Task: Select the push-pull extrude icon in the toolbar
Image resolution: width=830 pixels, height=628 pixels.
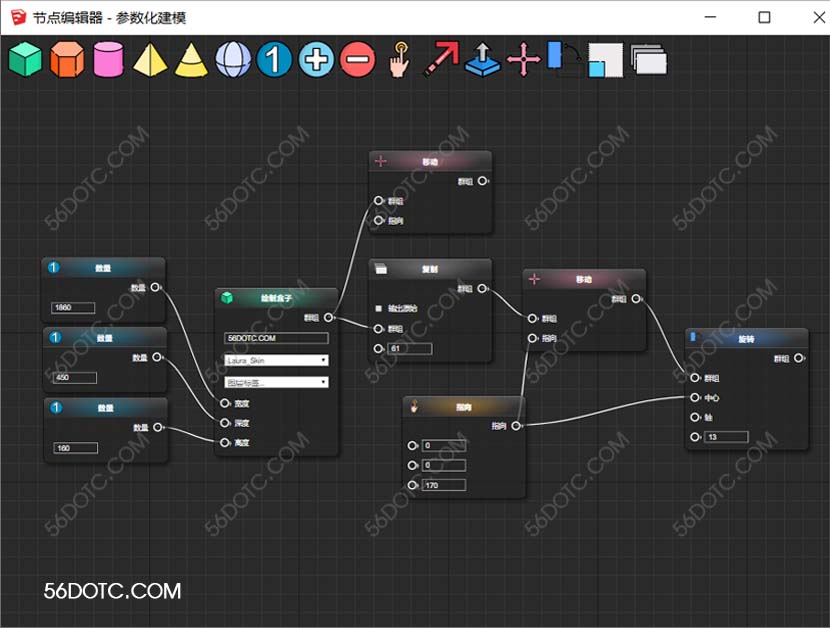Action: [x=482, y=60]
